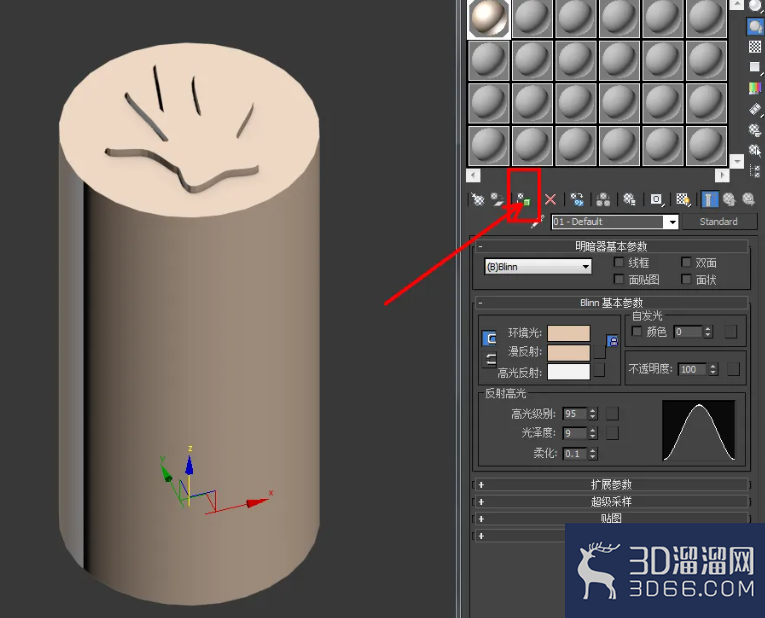Click Go Forward to Sibling icon
This screenshot has height=618, width=765.
coord(748,199)
